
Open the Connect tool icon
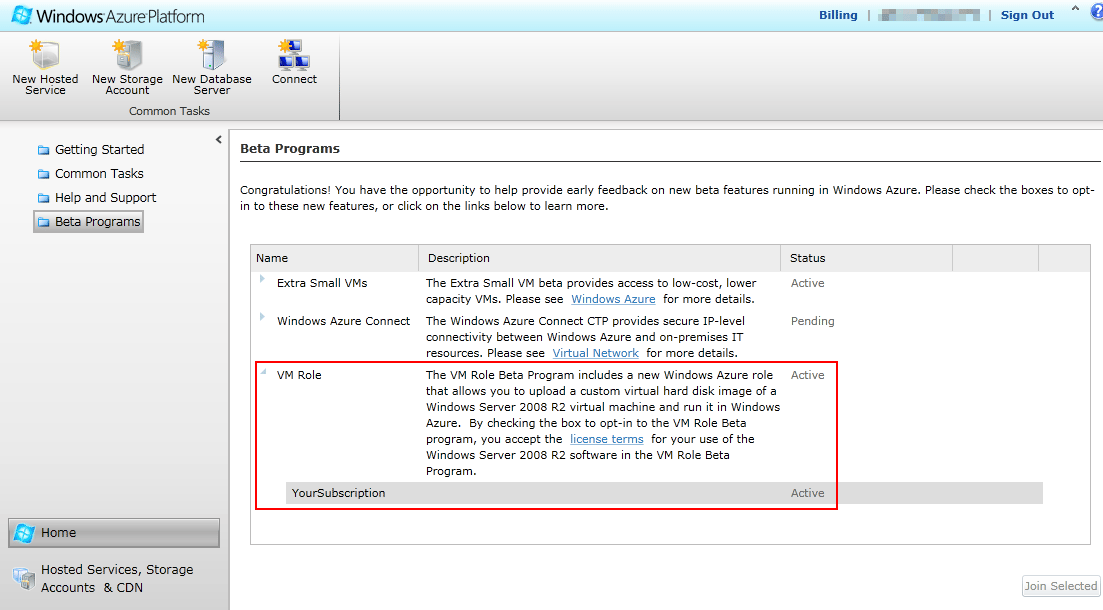294,54
